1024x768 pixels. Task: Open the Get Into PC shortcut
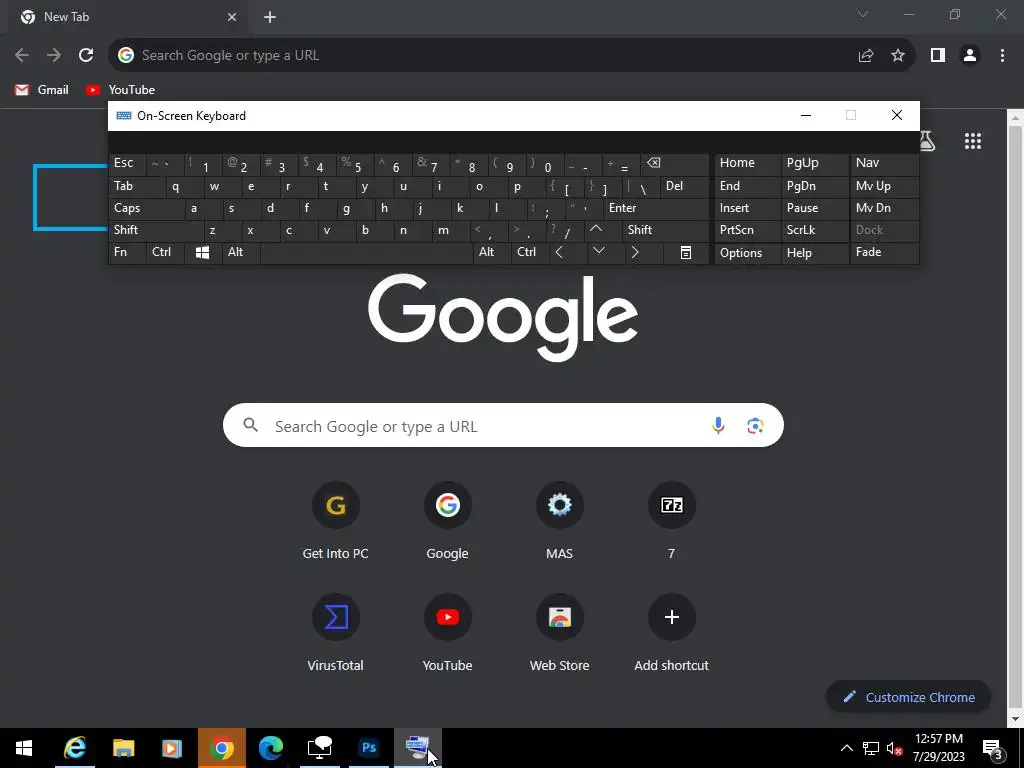pos(336,520)
